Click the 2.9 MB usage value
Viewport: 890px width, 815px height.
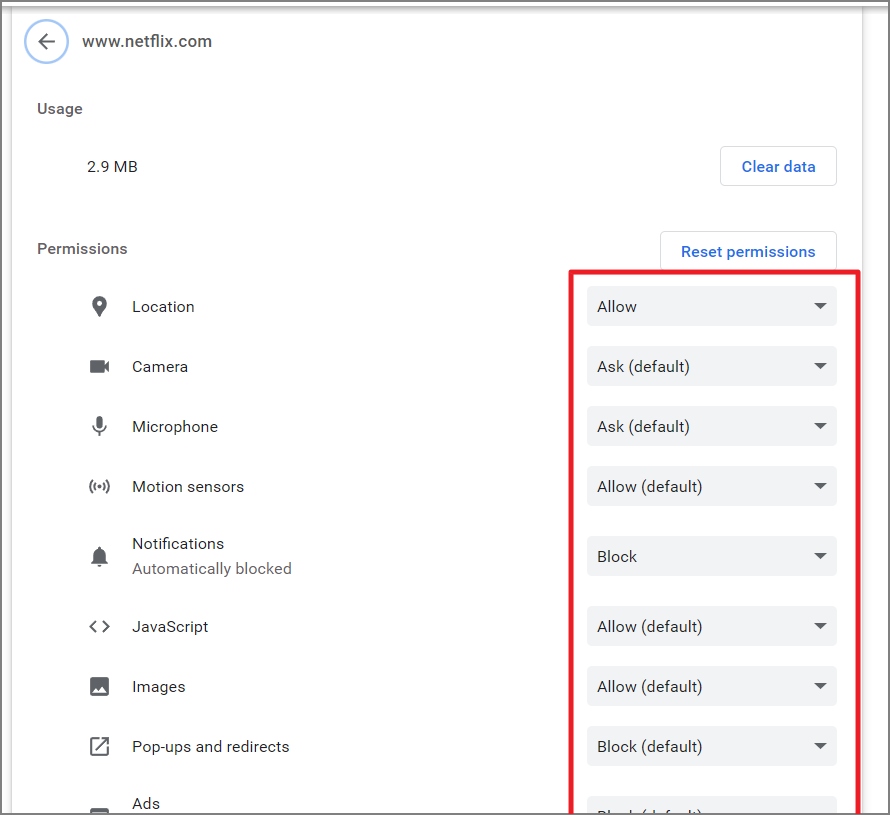tap(112, 167)
